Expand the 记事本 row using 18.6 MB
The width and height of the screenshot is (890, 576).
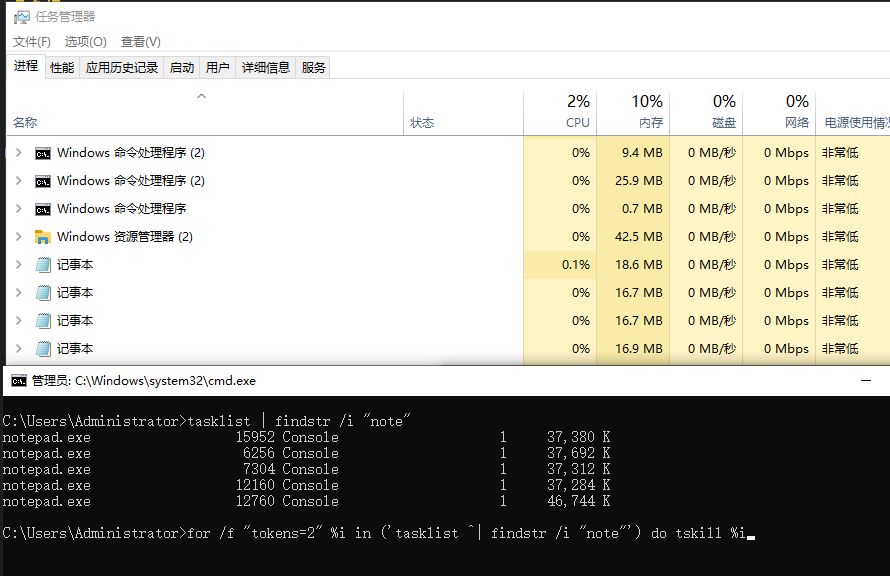tap(19, 264)
